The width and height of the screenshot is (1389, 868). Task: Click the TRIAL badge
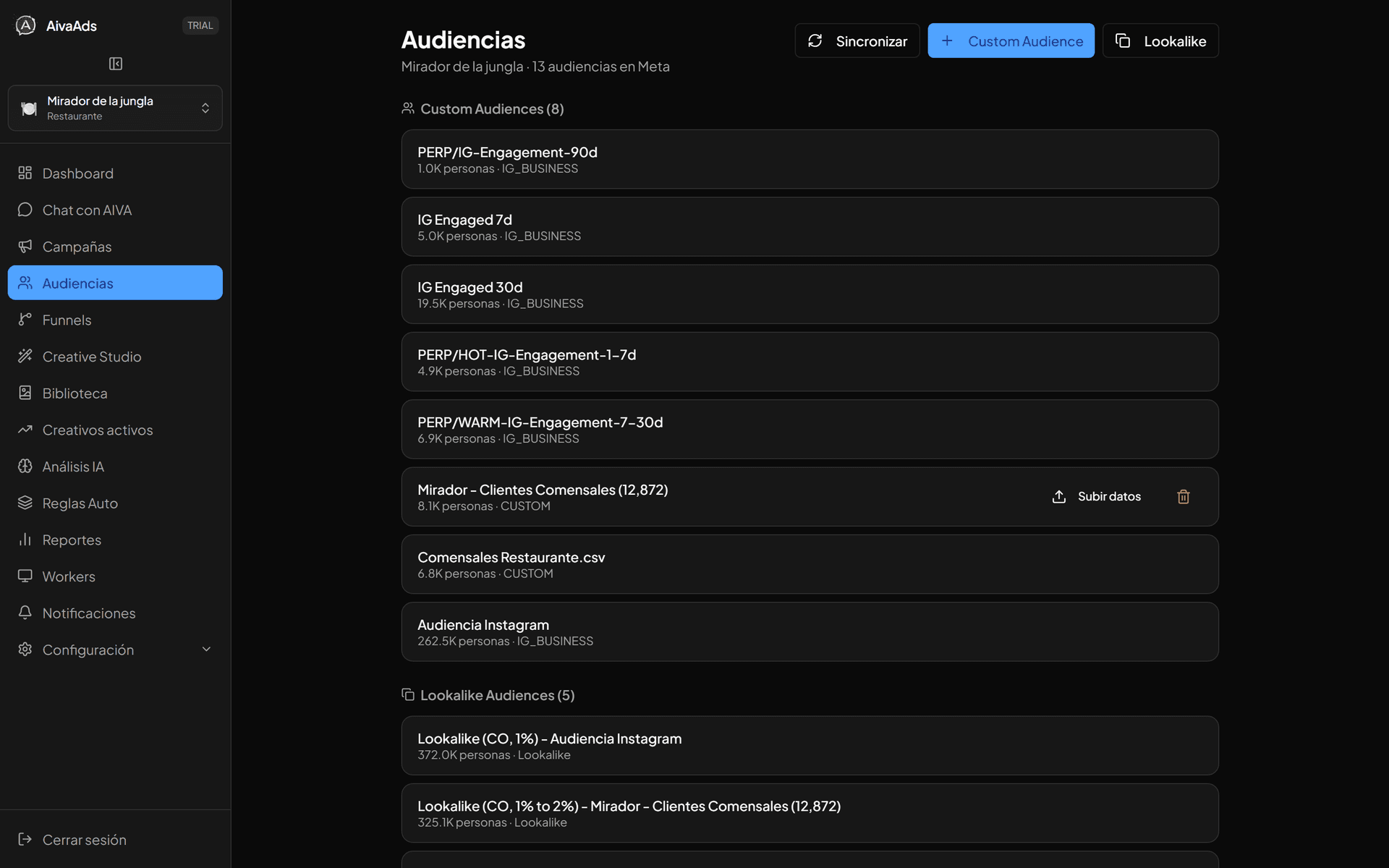[x=200, y=25]
